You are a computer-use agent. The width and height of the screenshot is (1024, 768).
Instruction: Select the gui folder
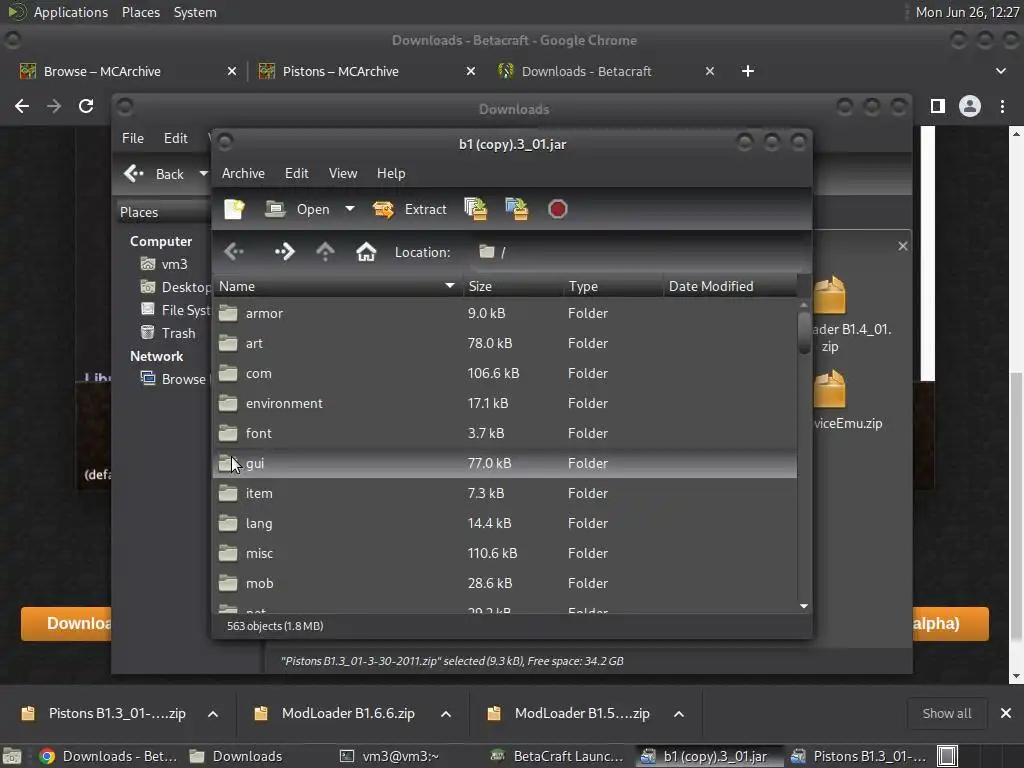(505, 463)
